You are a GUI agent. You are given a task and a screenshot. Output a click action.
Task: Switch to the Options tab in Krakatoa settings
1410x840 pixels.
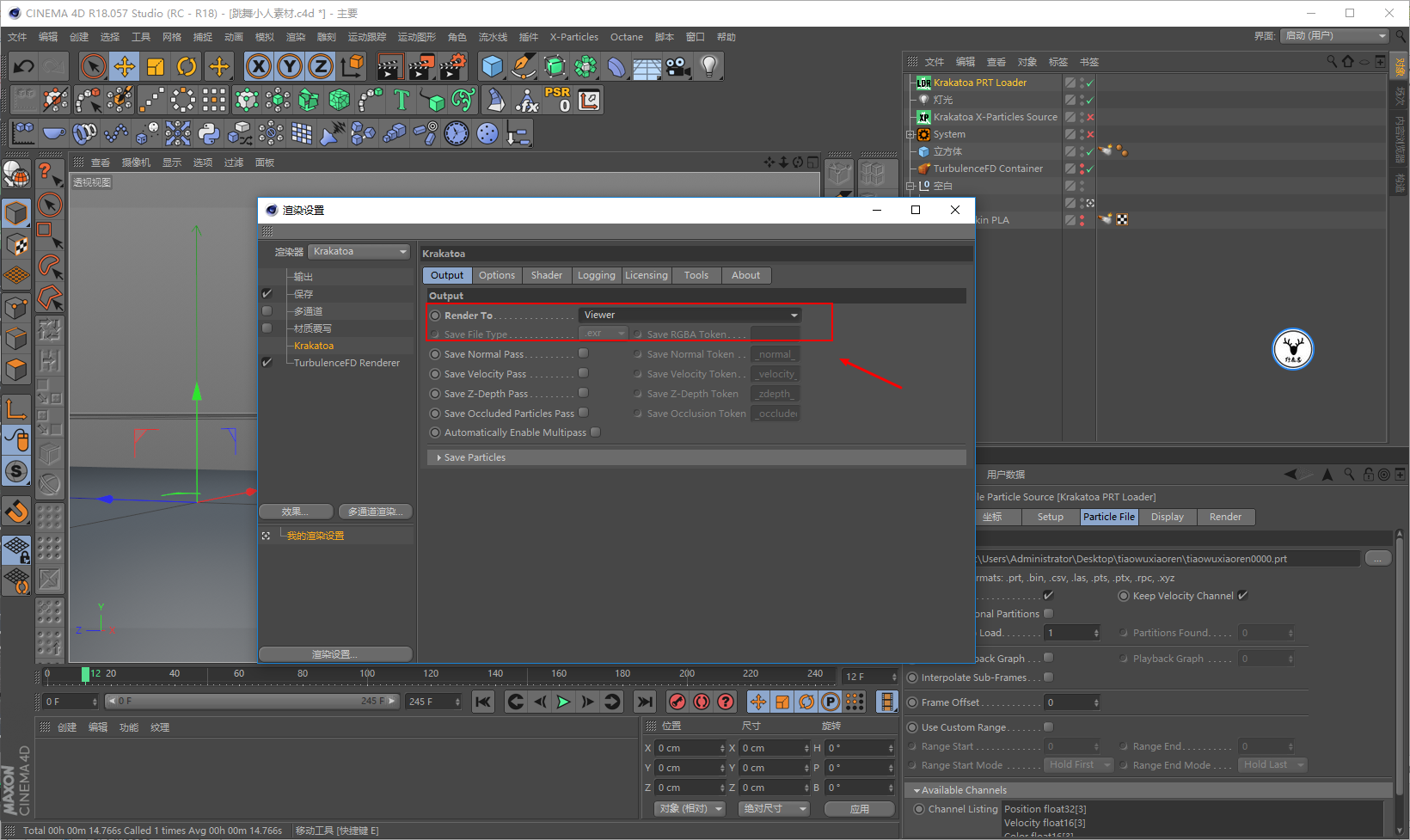click(x=497, y=275)
